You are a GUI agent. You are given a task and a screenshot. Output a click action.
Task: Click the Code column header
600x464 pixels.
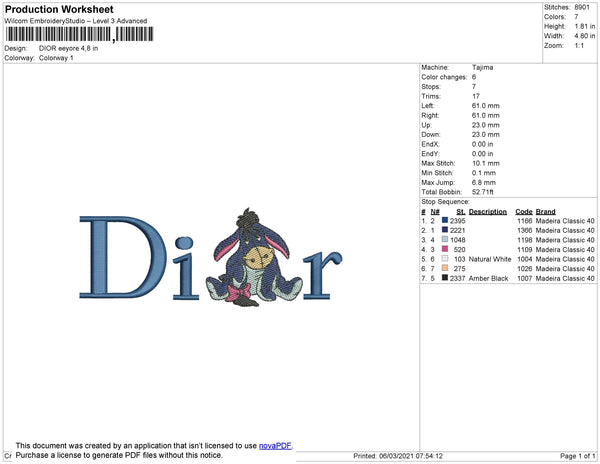tap(524, 212)
